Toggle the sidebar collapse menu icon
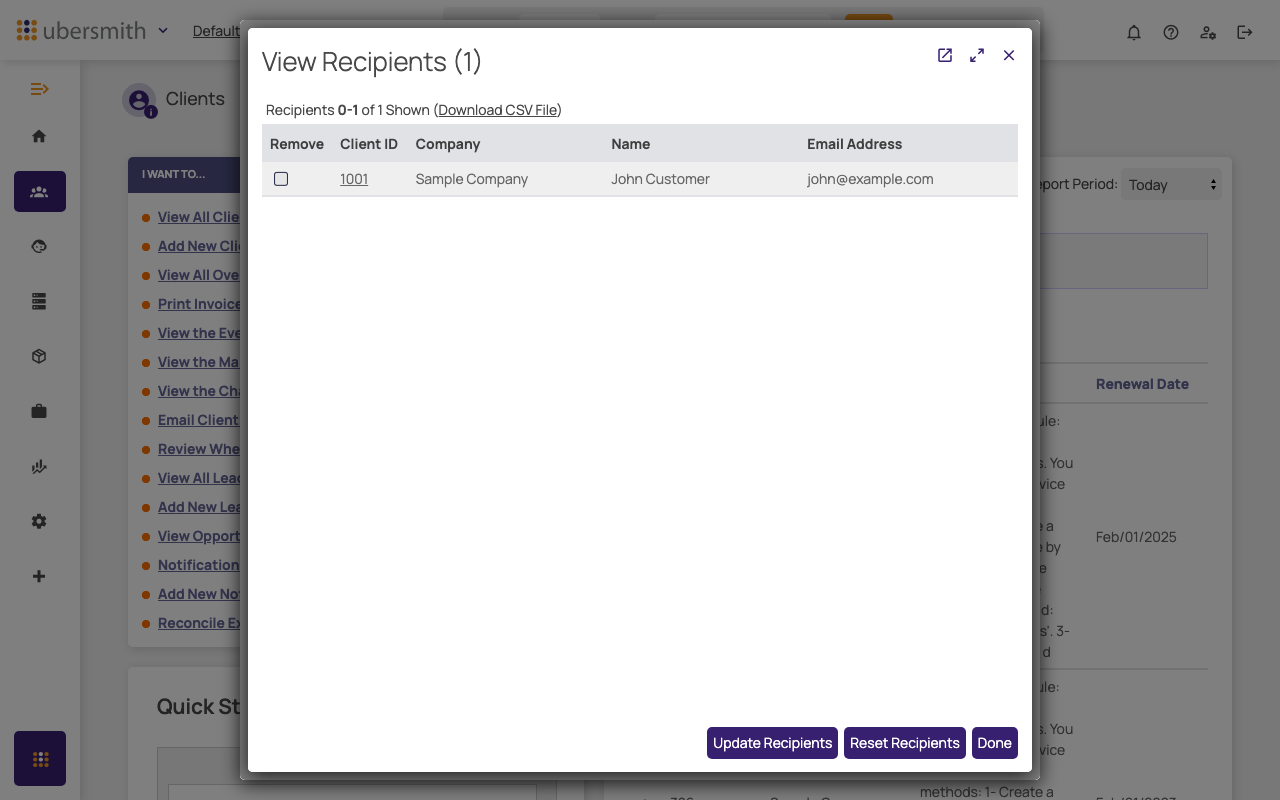1280x800 pixels. tap(39, 89)
